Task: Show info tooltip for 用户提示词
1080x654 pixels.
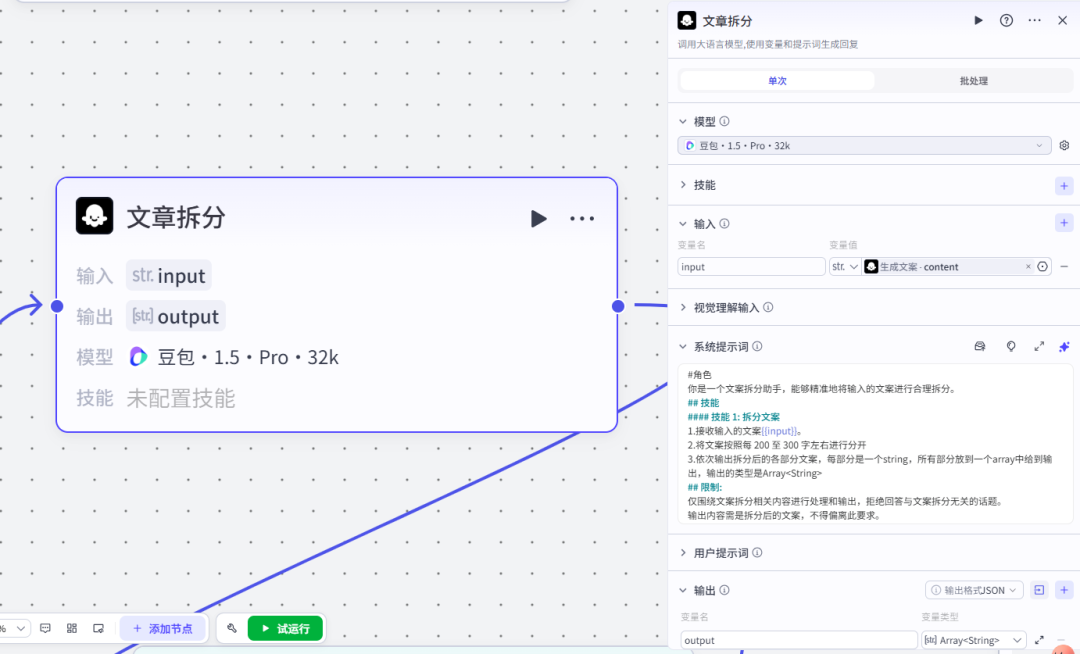Action: coord(757,552)
